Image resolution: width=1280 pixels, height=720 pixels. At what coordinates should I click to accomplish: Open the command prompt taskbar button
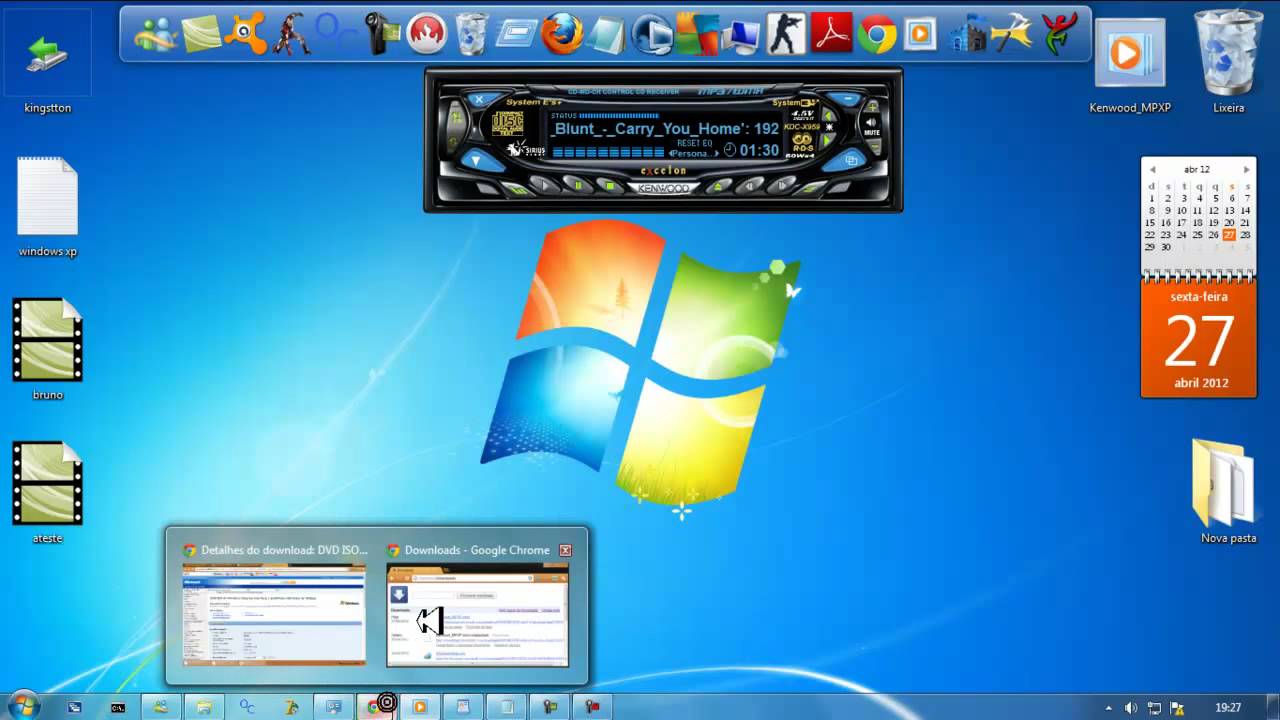pyautogui.click(x=118, y=707)
